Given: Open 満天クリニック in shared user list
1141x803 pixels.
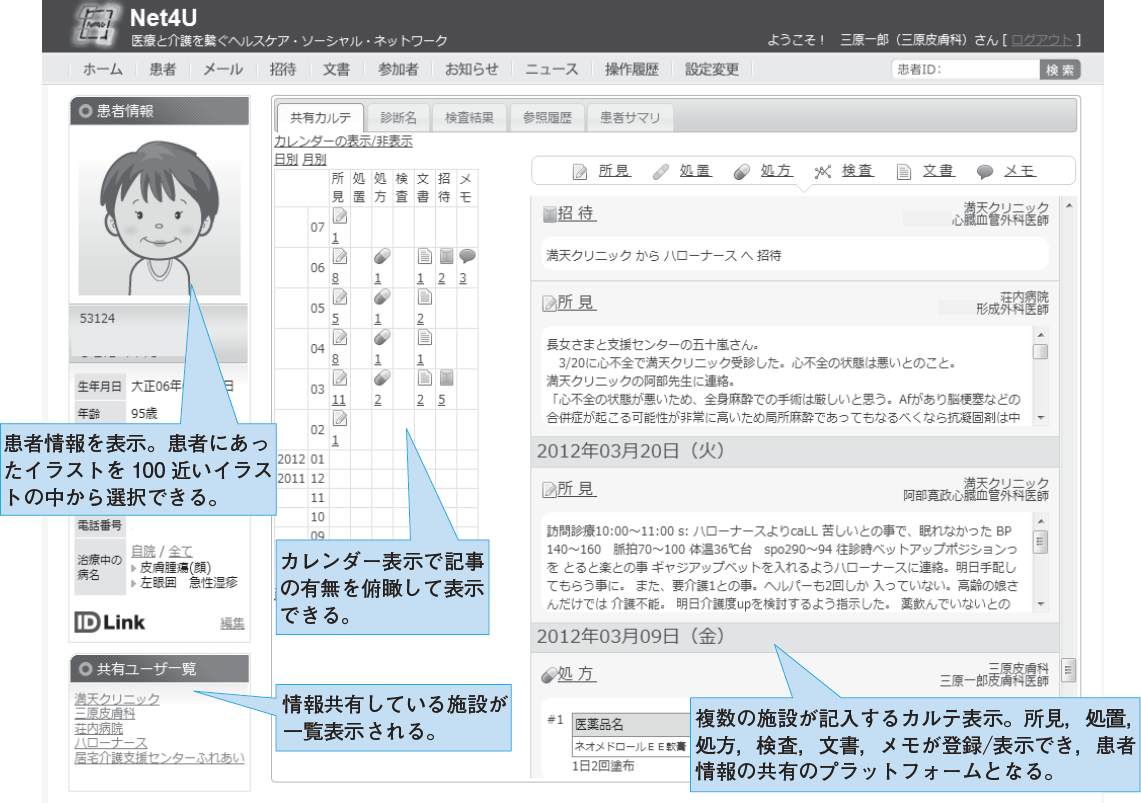Looking at the screenshot, I should point(116,698).
